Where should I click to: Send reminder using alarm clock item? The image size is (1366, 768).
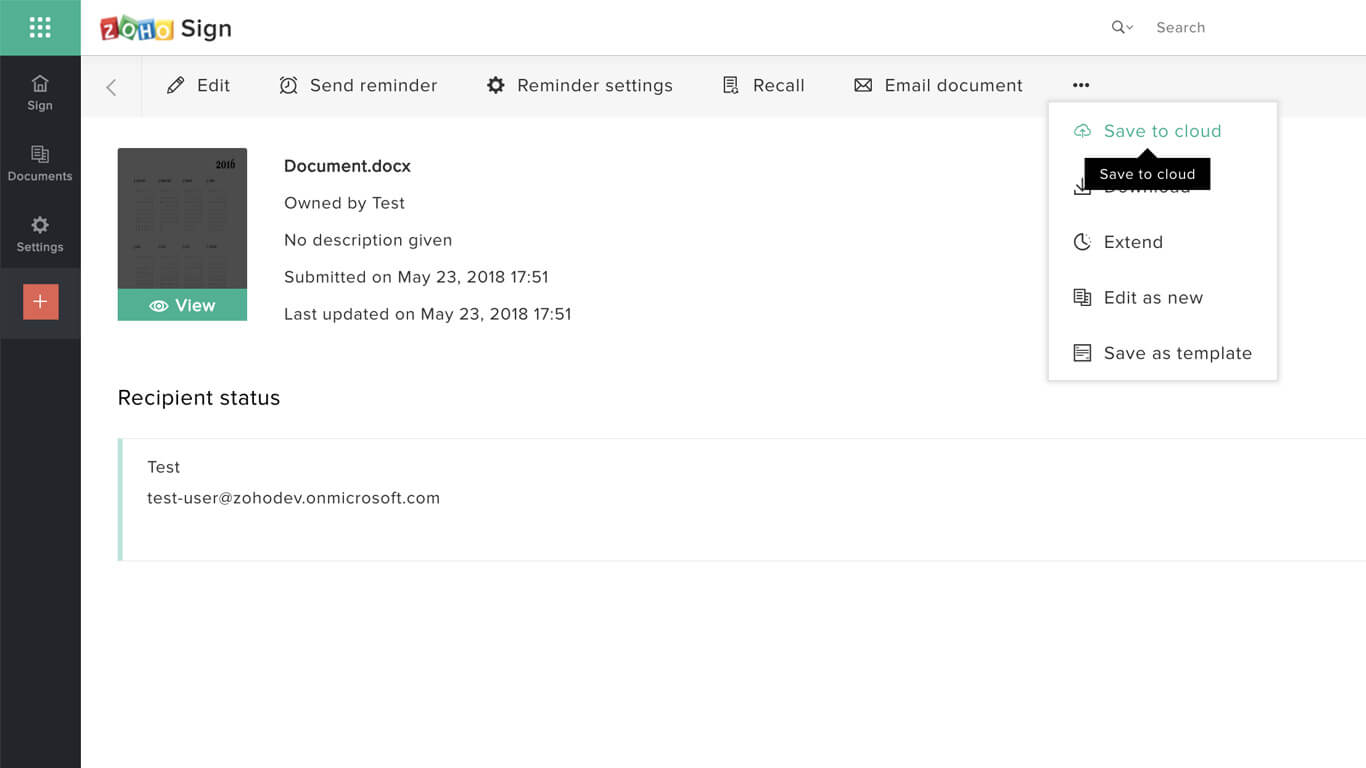[358, 86]
